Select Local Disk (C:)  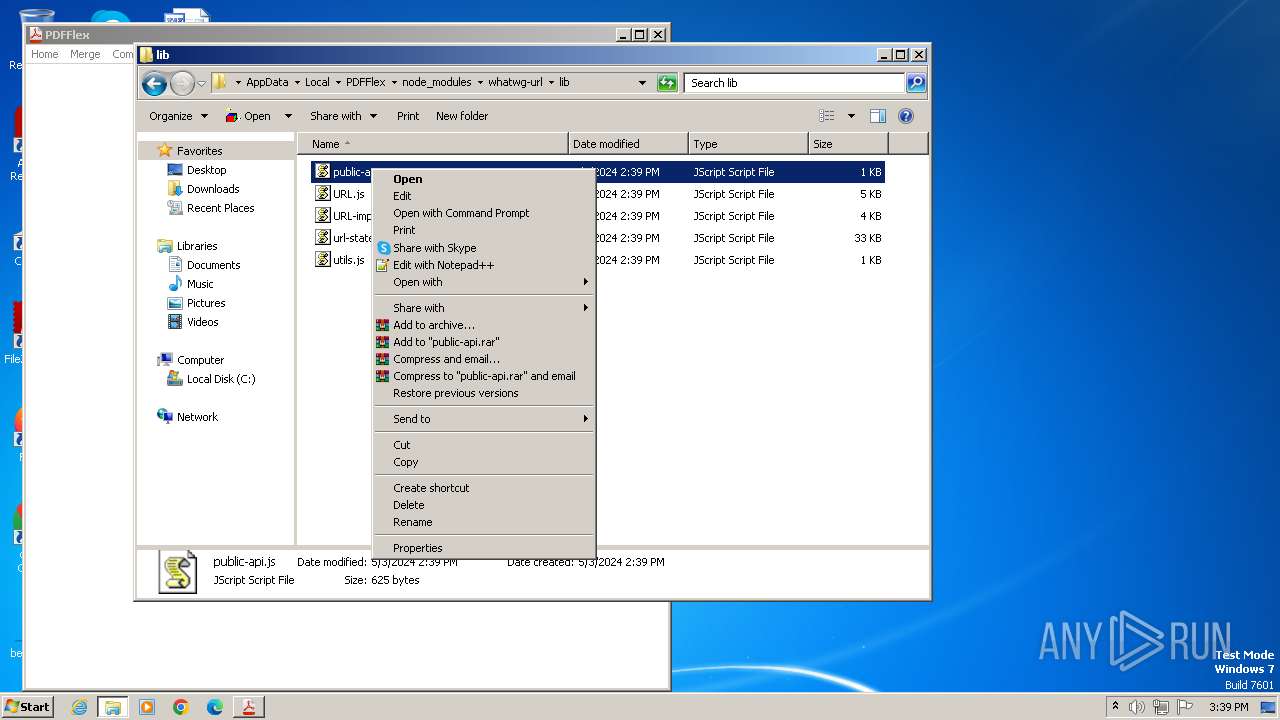point(220,379)
